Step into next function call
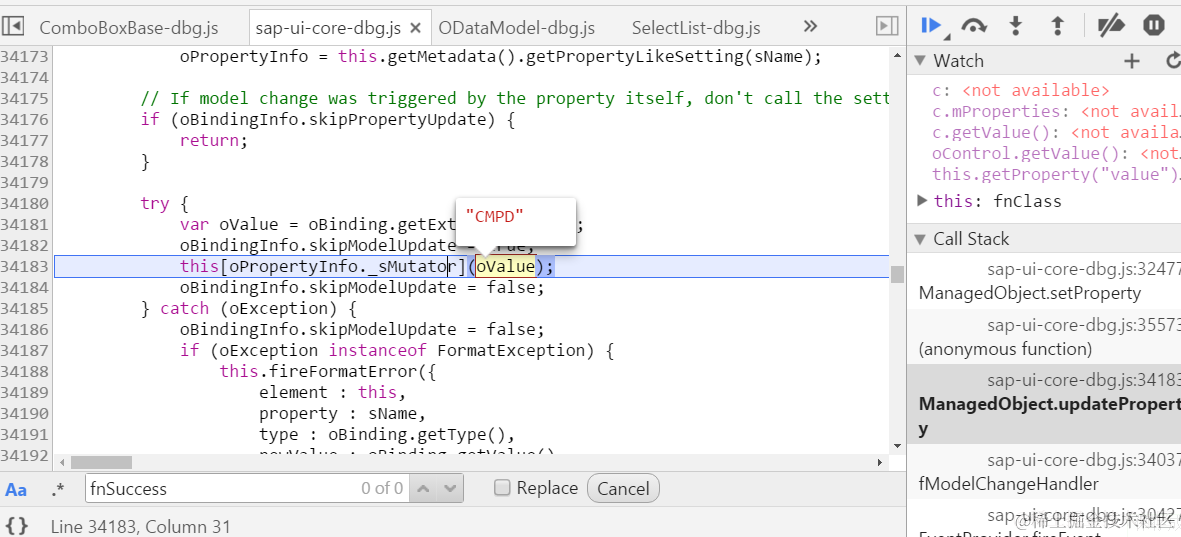The height and width of the screenshot is (537, 1181). tap(1015, 26)
